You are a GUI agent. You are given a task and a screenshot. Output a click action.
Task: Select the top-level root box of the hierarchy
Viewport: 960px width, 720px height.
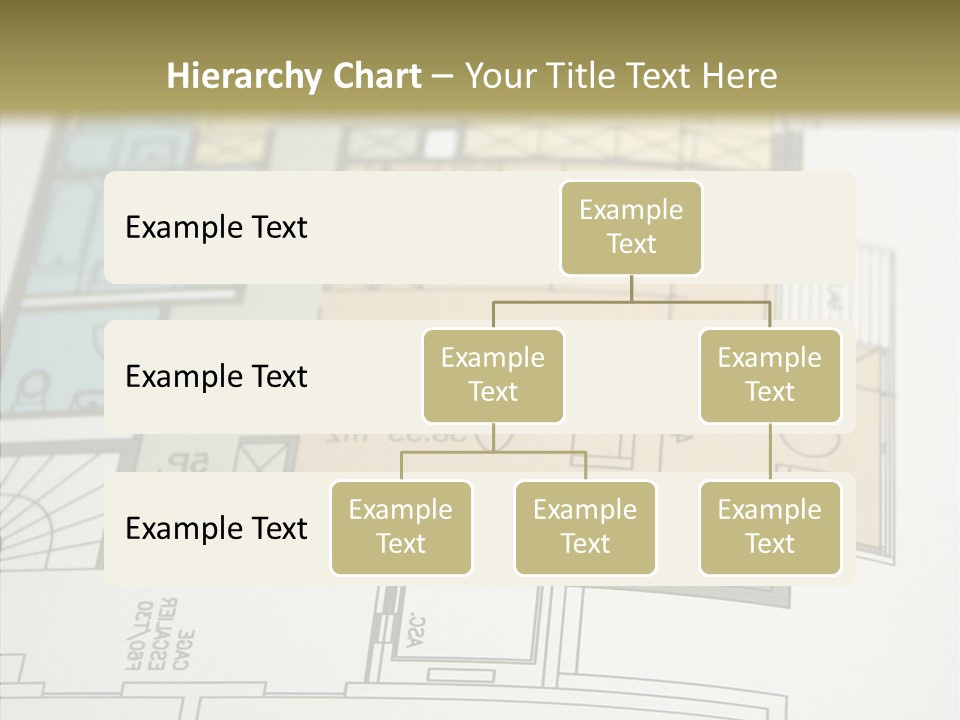coord(631,227)
